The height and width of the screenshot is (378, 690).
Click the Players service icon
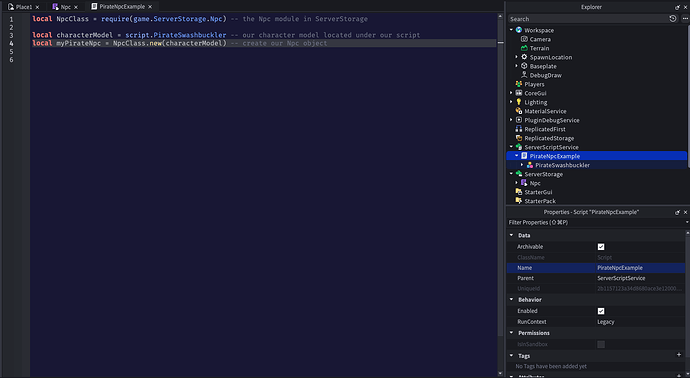(519, 84)
